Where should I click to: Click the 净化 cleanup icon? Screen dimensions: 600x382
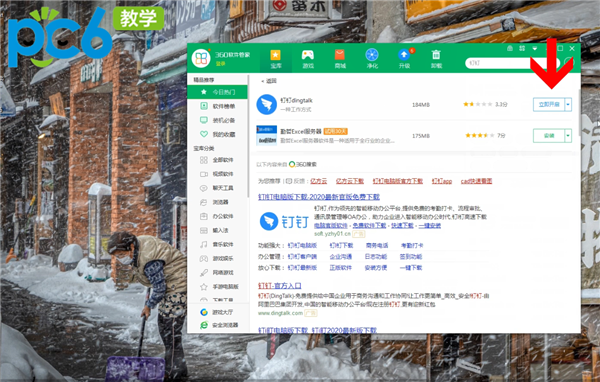tap(372, 55)
